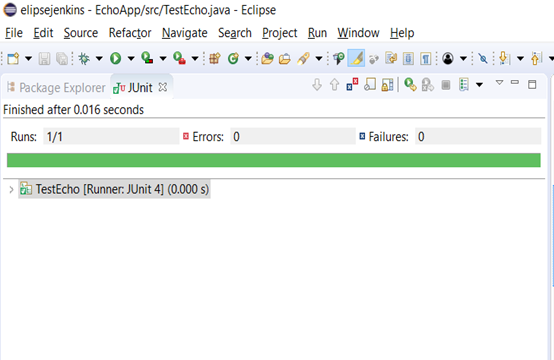Open the Navigate menu
The width and height of the screenshot is (554, 360).
pos(184,33)
